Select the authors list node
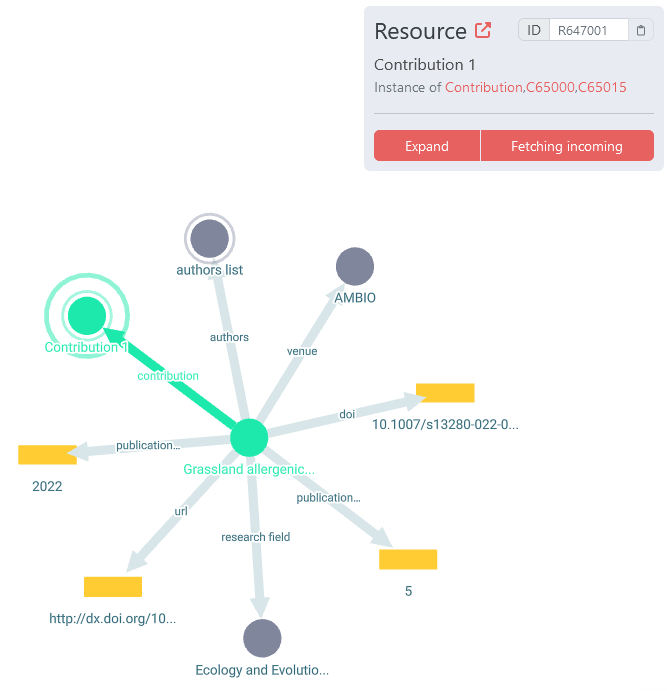Image resolution: width=667 pixels, height=691 pixels. [209, 239]
